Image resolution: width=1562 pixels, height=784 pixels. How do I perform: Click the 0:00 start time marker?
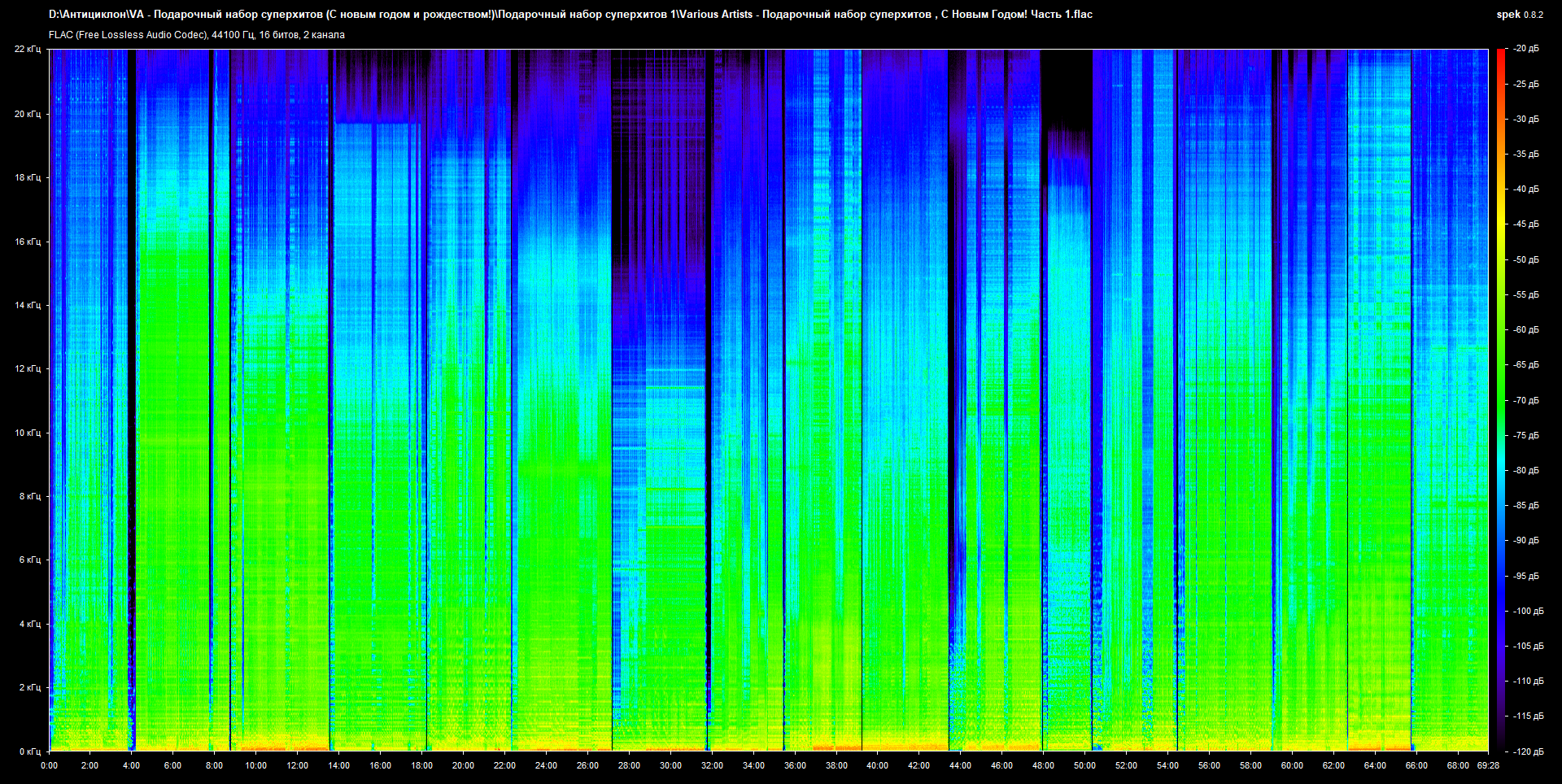[49, 765]
